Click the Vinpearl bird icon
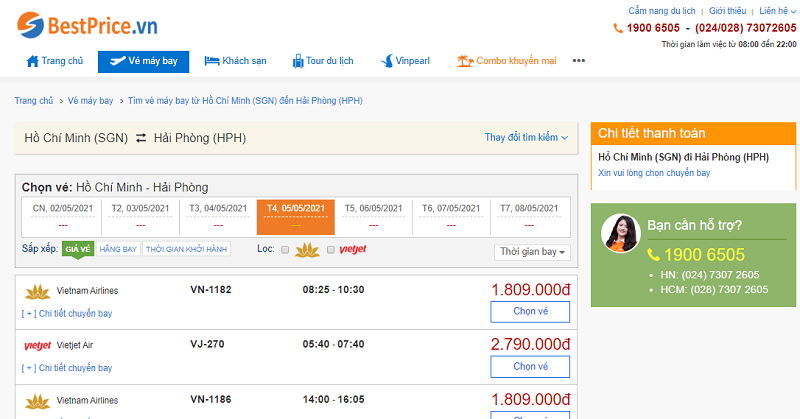The image size is (800, 419). point(387,61)
